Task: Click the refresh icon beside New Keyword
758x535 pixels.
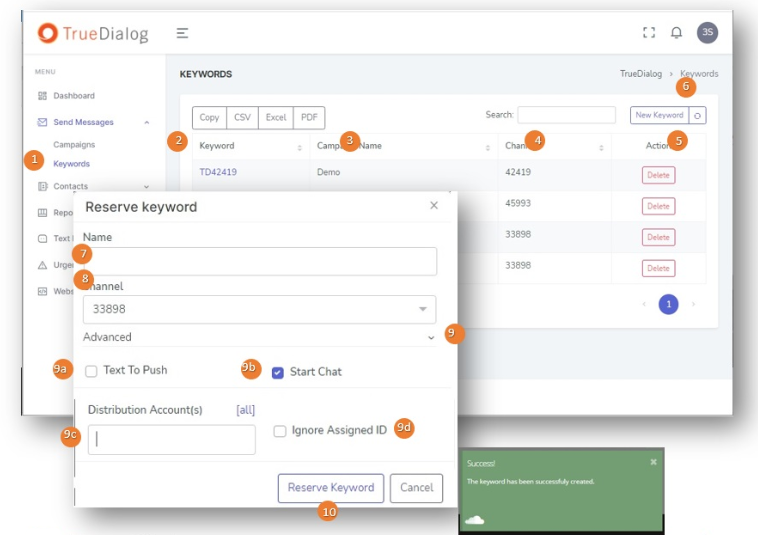Action: (x=698, y=116)
